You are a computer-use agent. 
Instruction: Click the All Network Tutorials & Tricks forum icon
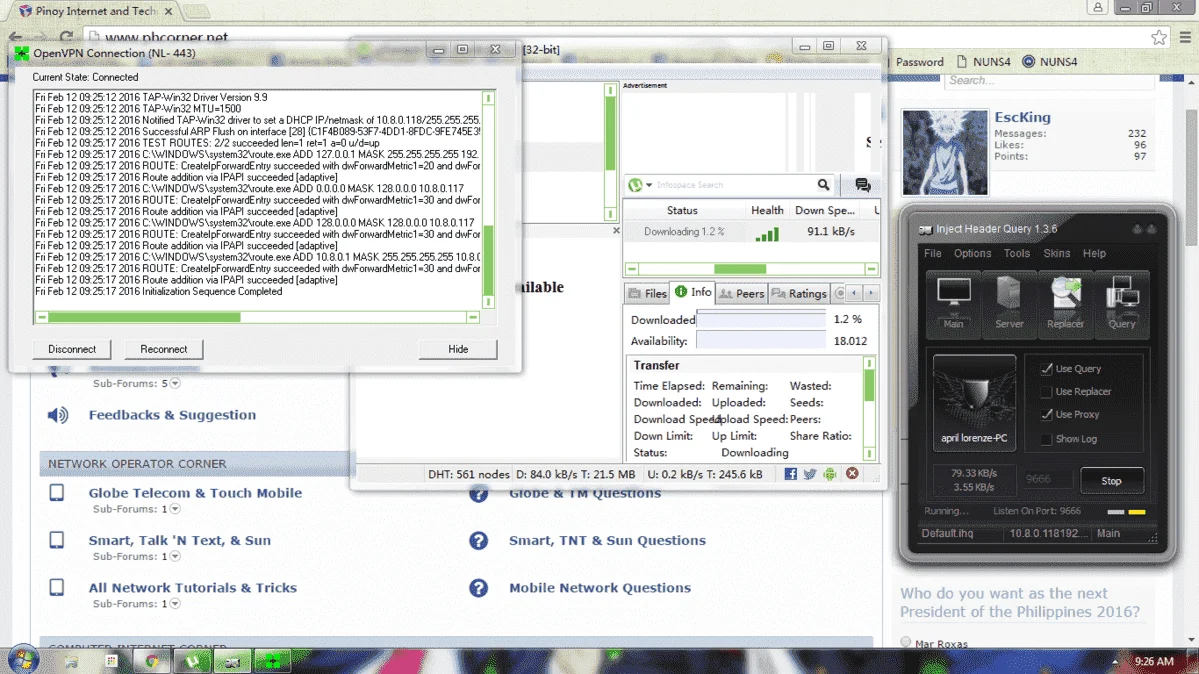click(57, 588)
